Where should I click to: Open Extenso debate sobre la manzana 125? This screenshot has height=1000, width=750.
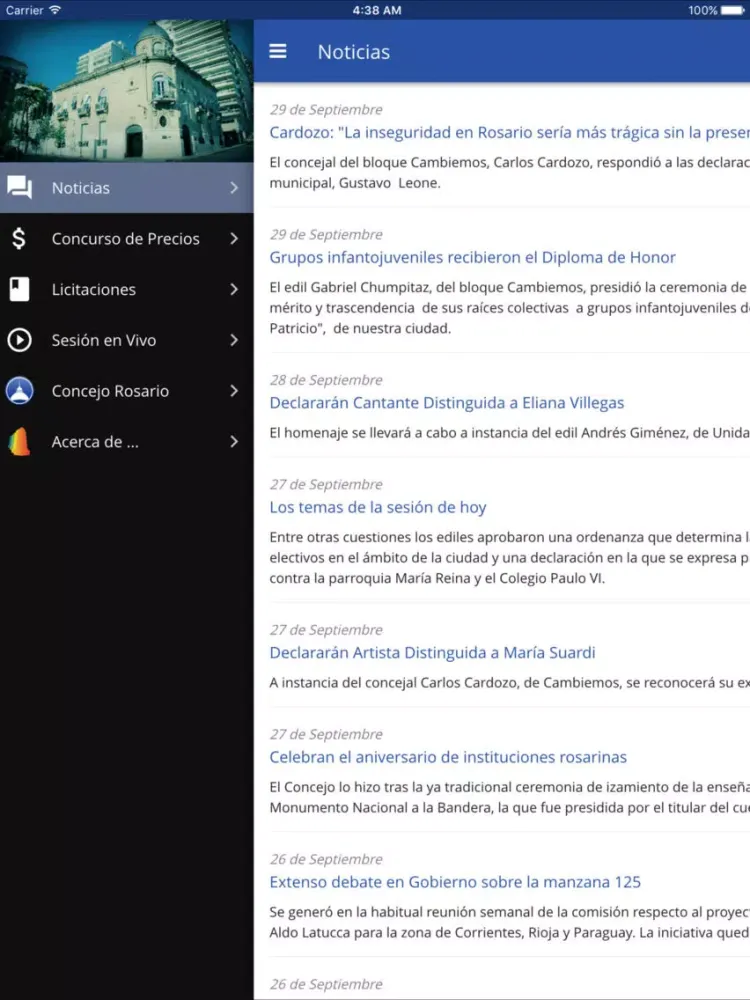pyautogui.click(x=455, y=883)
